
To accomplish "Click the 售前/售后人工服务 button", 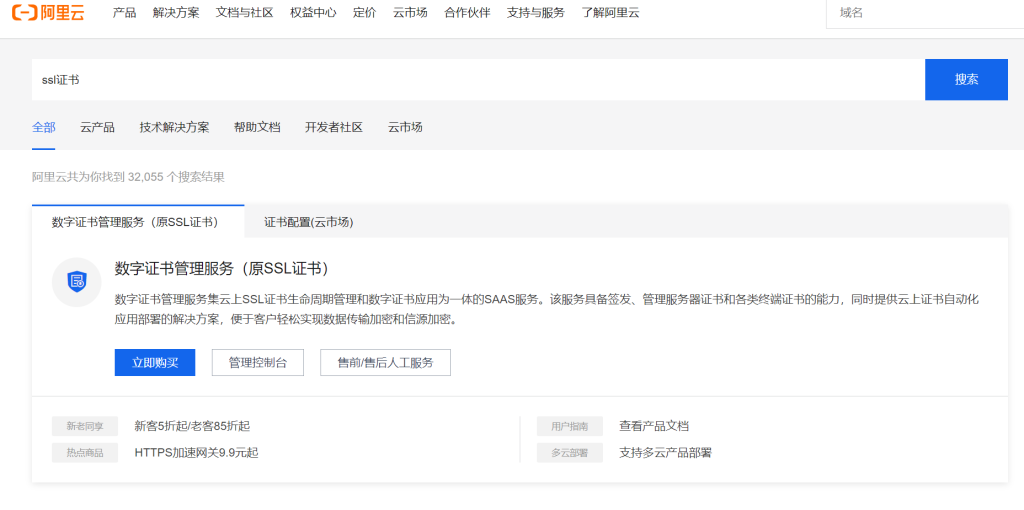I will click(385, 362).
